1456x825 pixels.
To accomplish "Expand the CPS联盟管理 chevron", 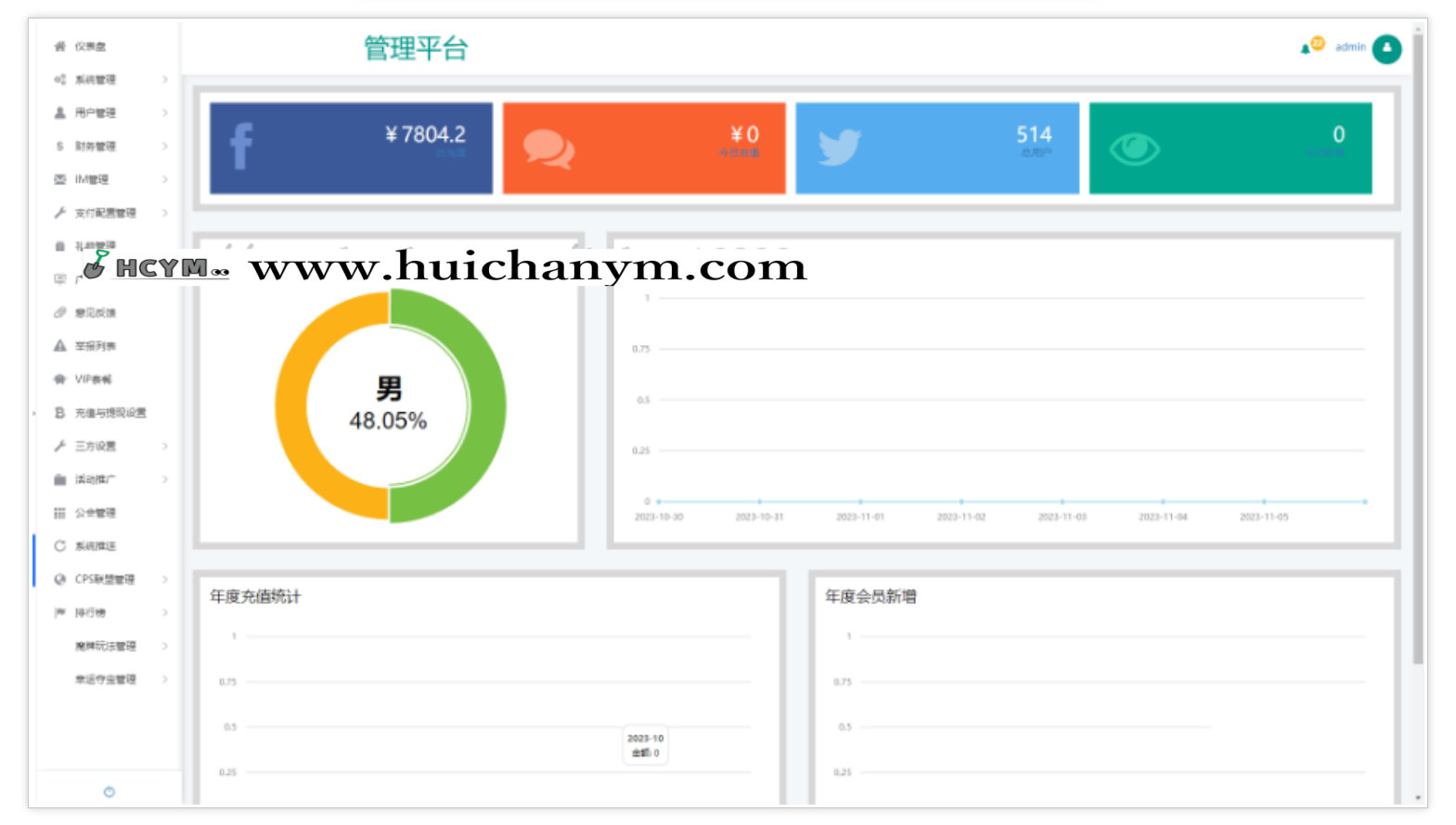I will click(164, 579).
